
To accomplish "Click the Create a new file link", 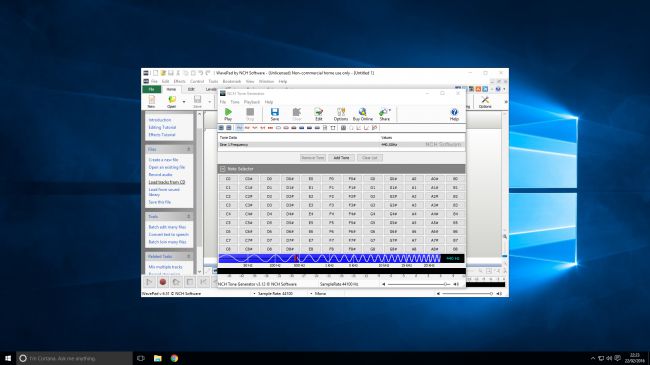I will point(163,160).
